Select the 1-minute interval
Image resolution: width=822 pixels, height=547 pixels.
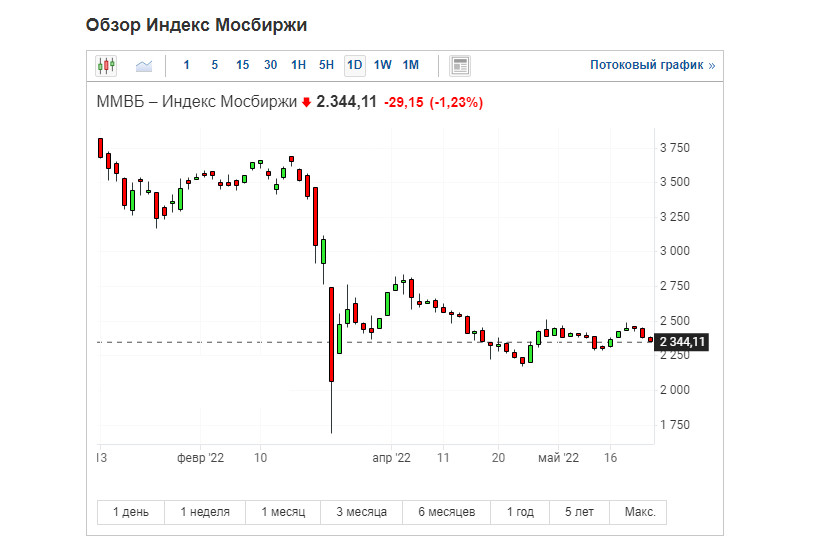186,65
